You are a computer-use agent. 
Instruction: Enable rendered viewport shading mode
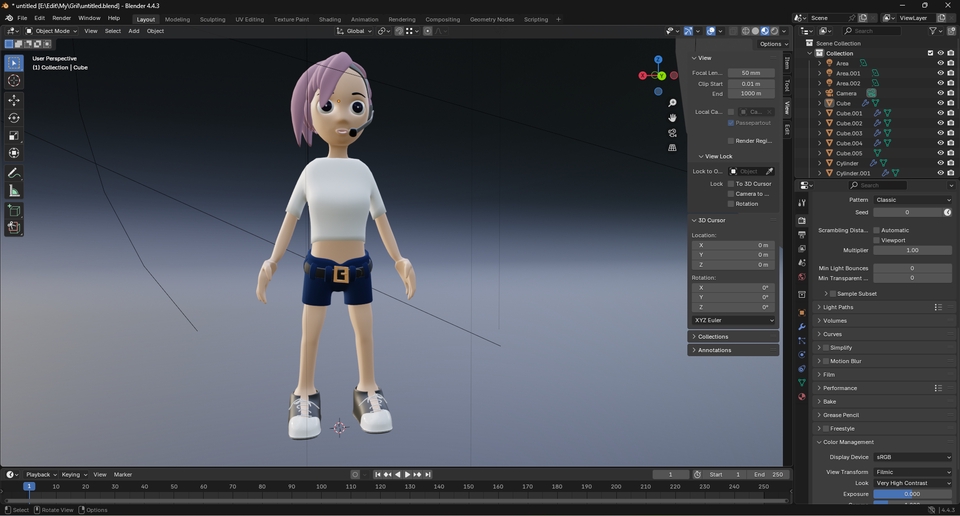pos(774,31)
